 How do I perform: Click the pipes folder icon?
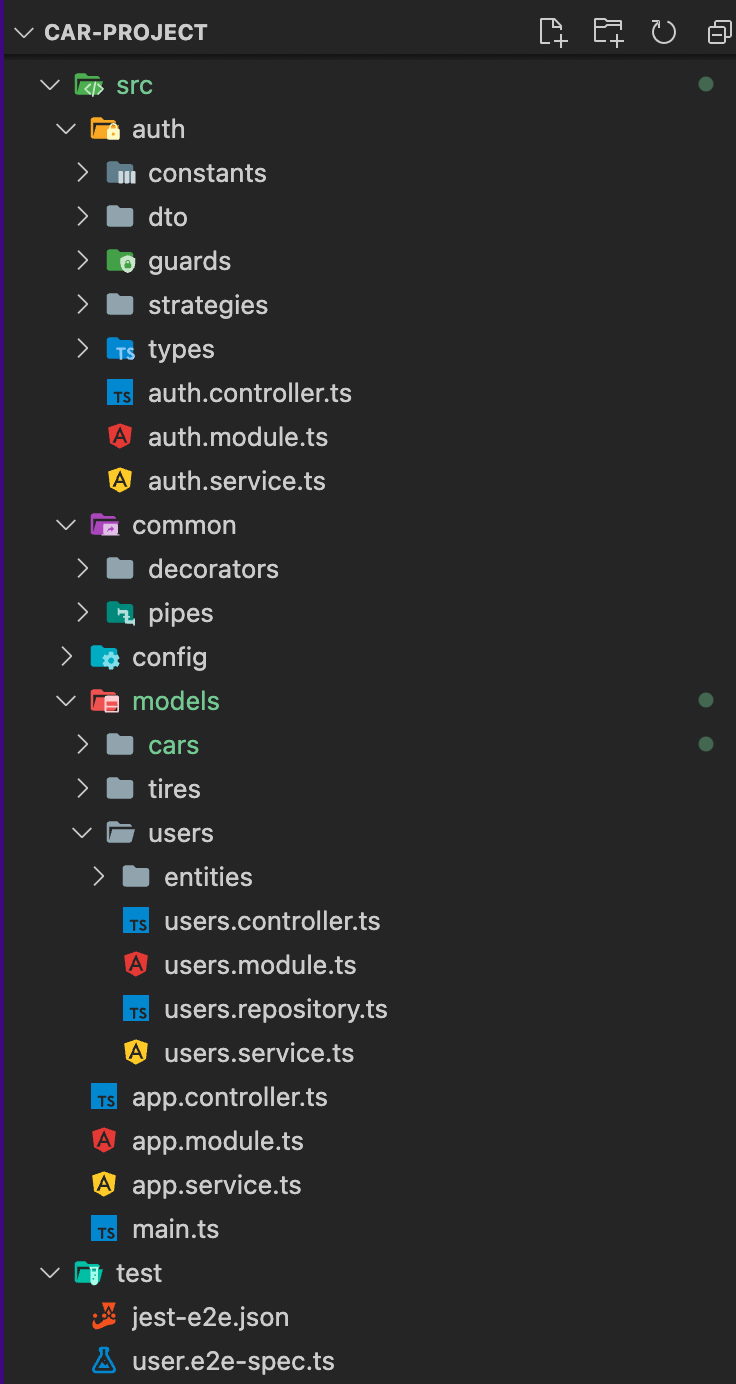point(120,613)
